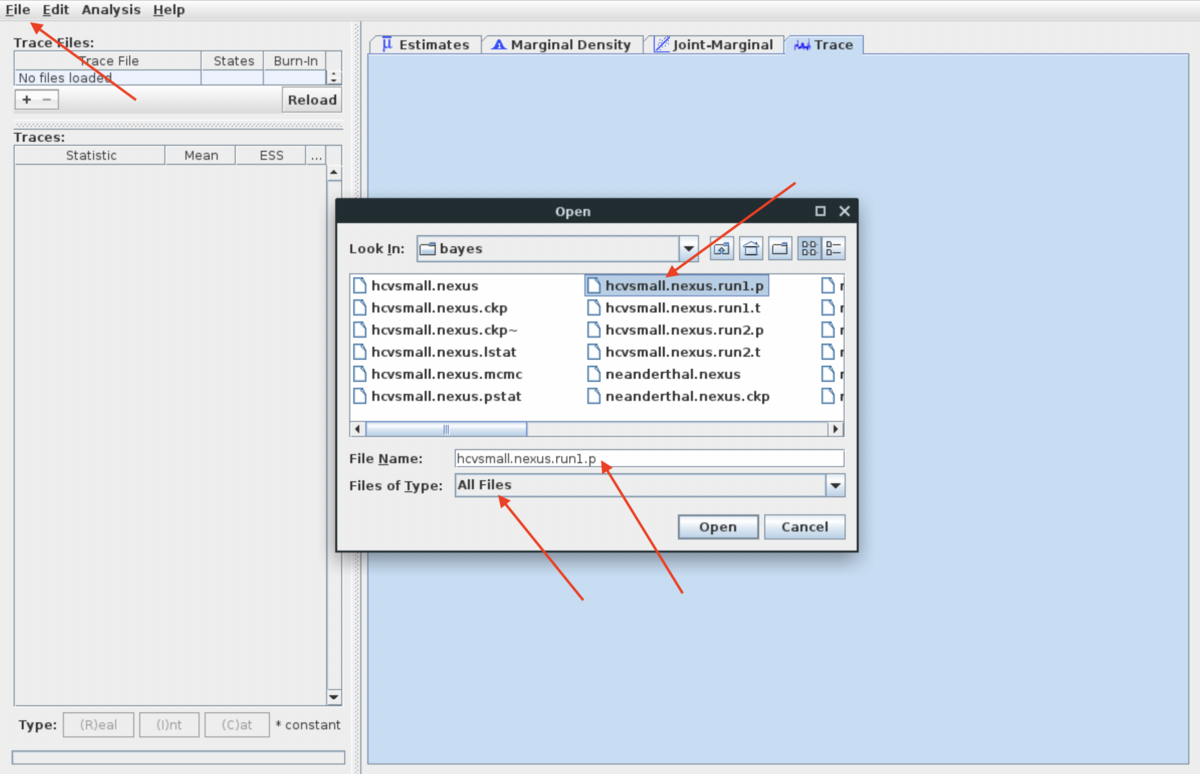Switch to the Estimates tab
Screen dimensions: 1200x774
[x=426, y=45]
